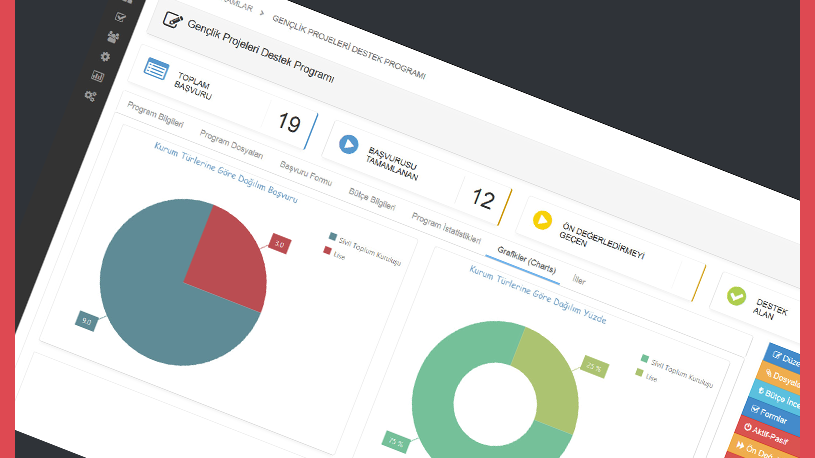Switch to the Program Bilgileri tab

[155, 115]
